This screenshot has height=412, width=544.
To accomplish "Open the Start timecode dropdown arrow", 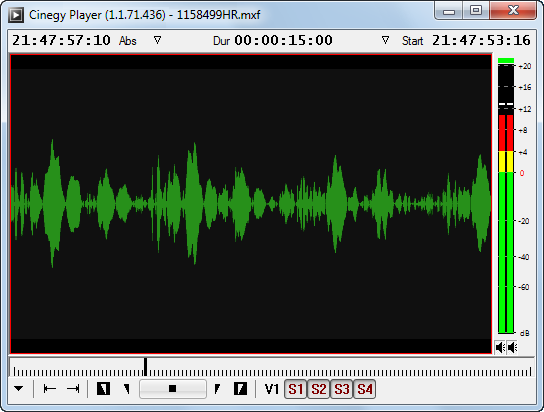I will (x=385, y=40).
